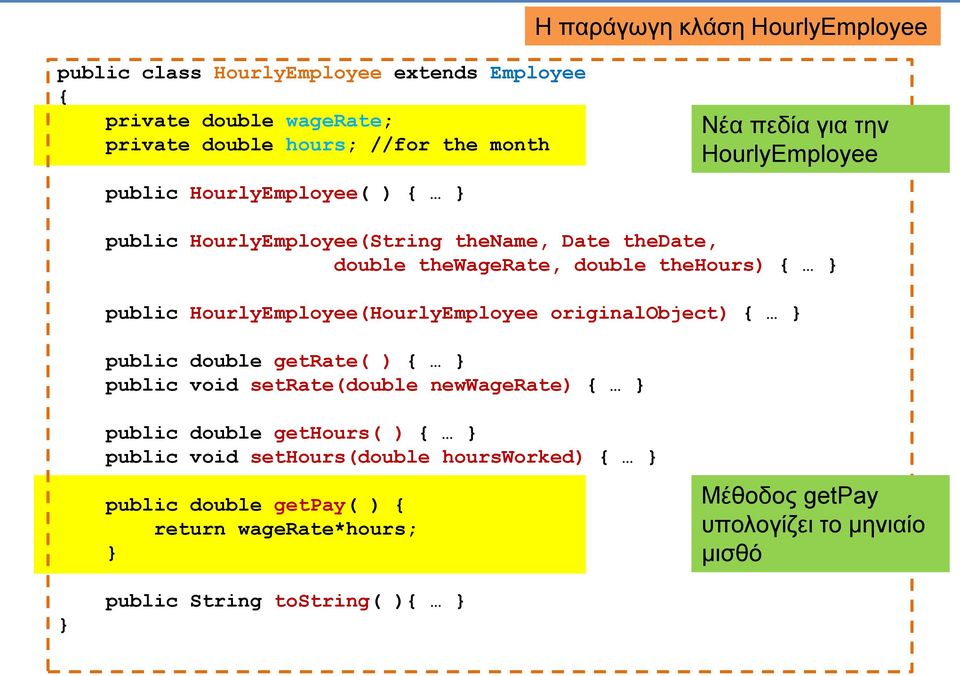The height and width of the screenshot is (676, 960).
Task: Click the method 'setRate(double newWageRate)'
Action: [410, 385]
